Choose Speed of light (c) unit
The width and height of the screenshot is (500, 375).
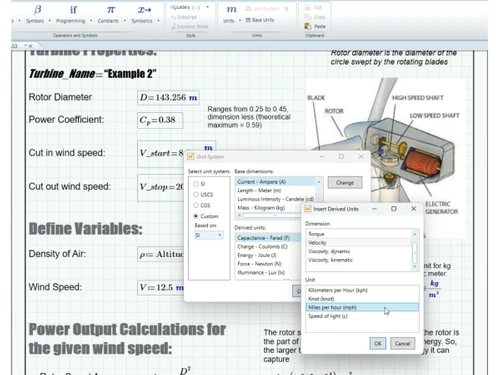tap(362, 316)
